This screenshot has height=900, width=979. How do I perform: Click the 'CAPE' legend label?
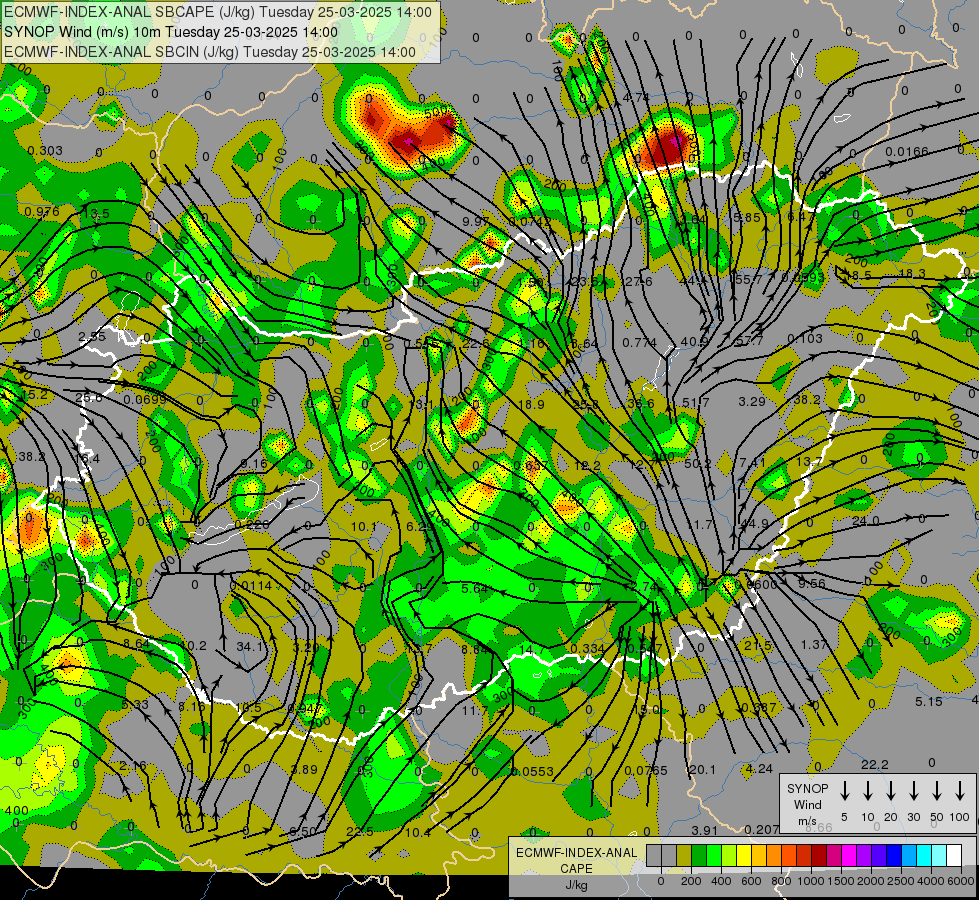pos(576,868)
